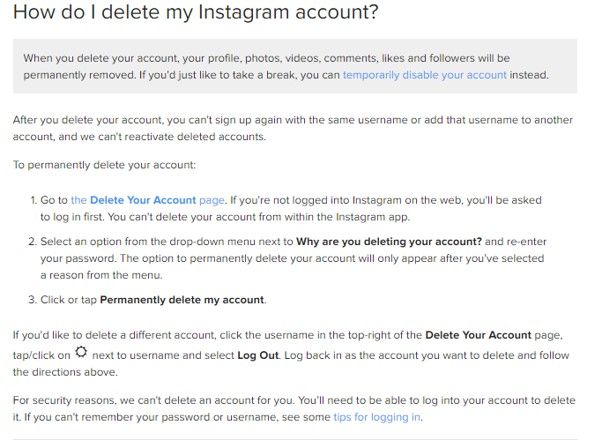Click the gray notice box starting 'When you delete'
The image size is (602, 440).
coord(295,66)
